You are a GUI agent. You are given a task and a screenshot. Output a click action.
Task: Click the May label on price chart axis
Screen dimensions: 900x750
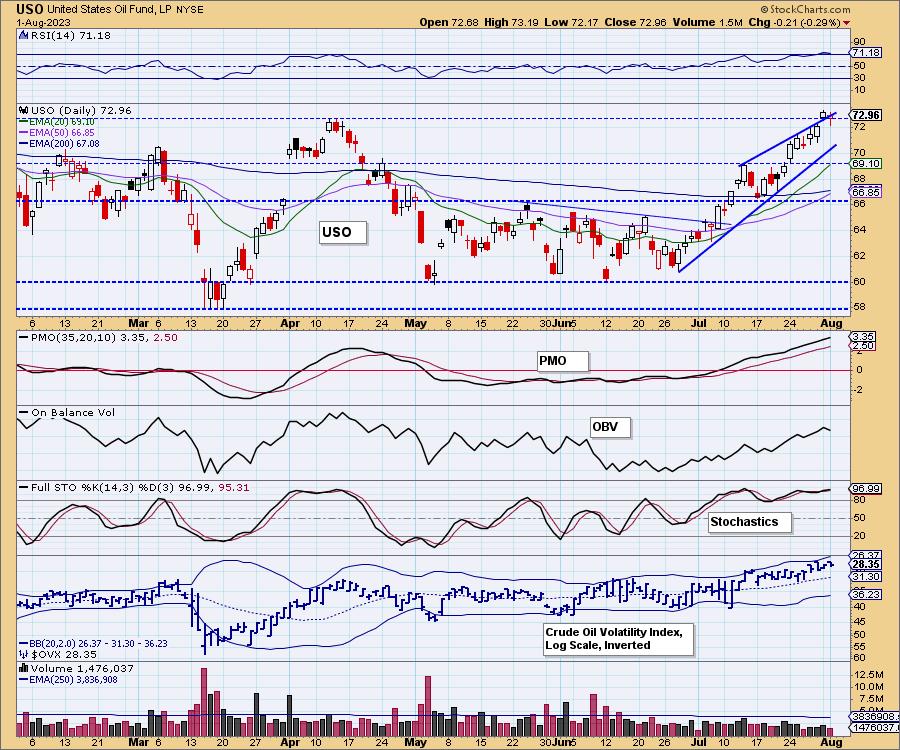point(416,324)
